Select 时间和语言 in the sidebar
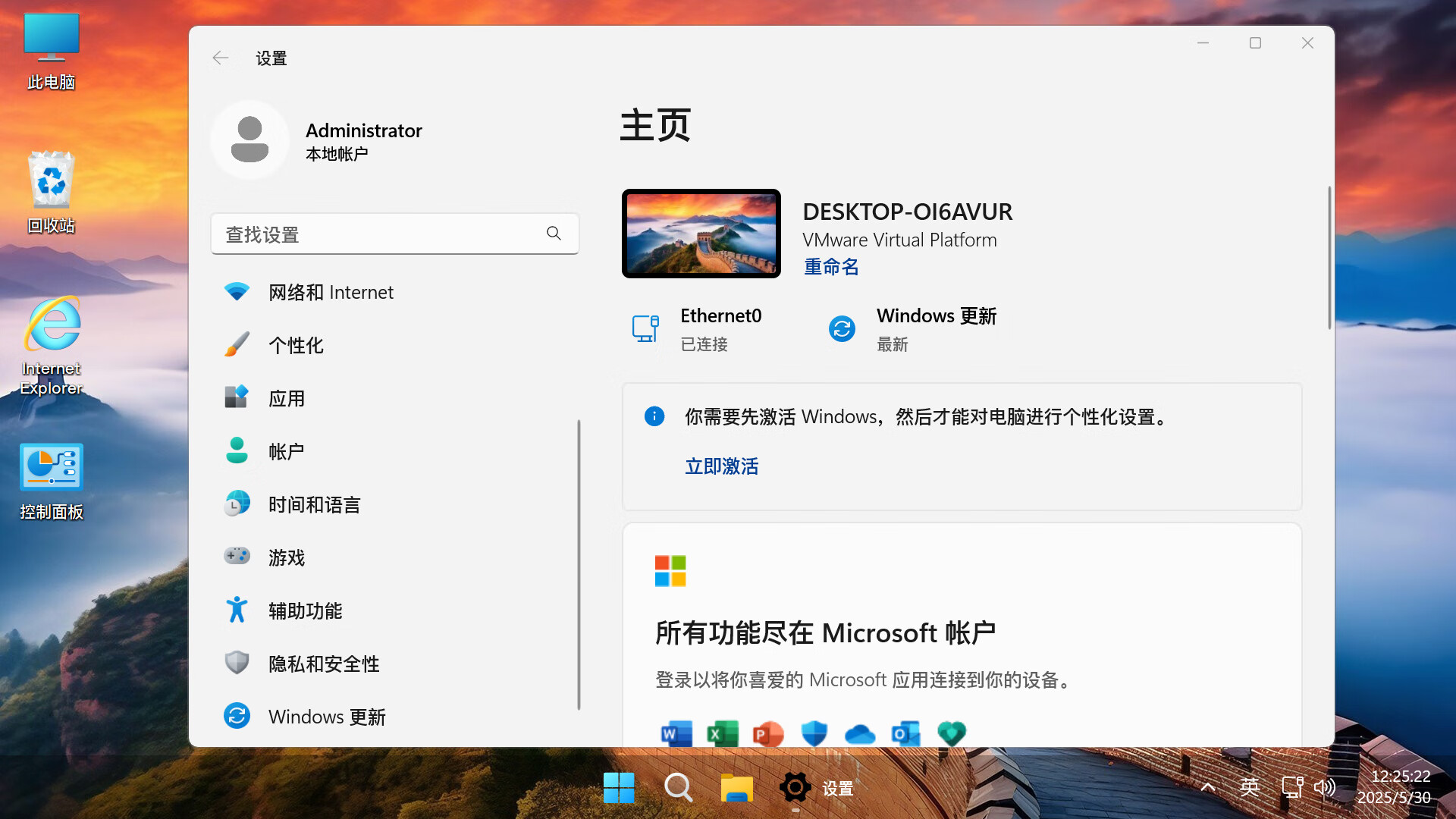The height and width of the screenshot is (819, 1456). 315,504
